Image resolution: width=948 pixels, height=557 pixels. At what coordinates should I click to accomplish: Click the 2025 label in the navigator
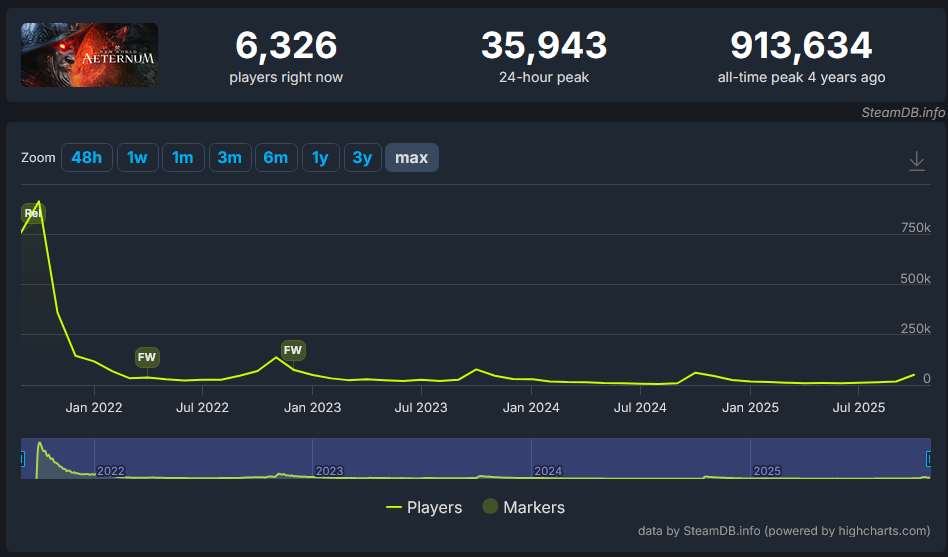pos(767,471)
